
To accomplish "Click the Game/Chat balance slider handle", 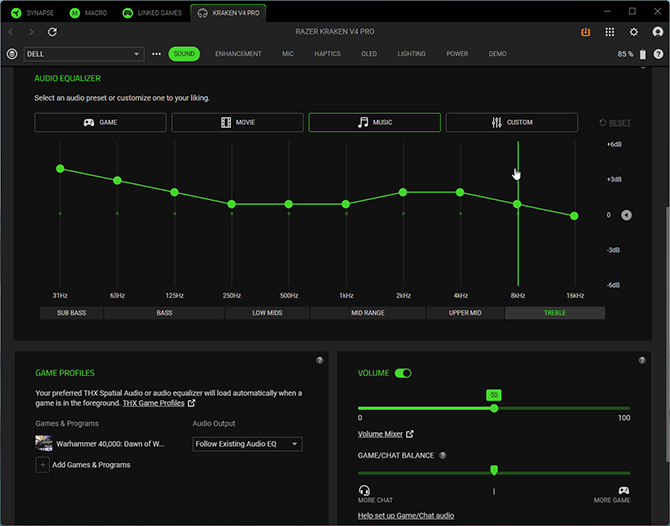I will (494, 470).
